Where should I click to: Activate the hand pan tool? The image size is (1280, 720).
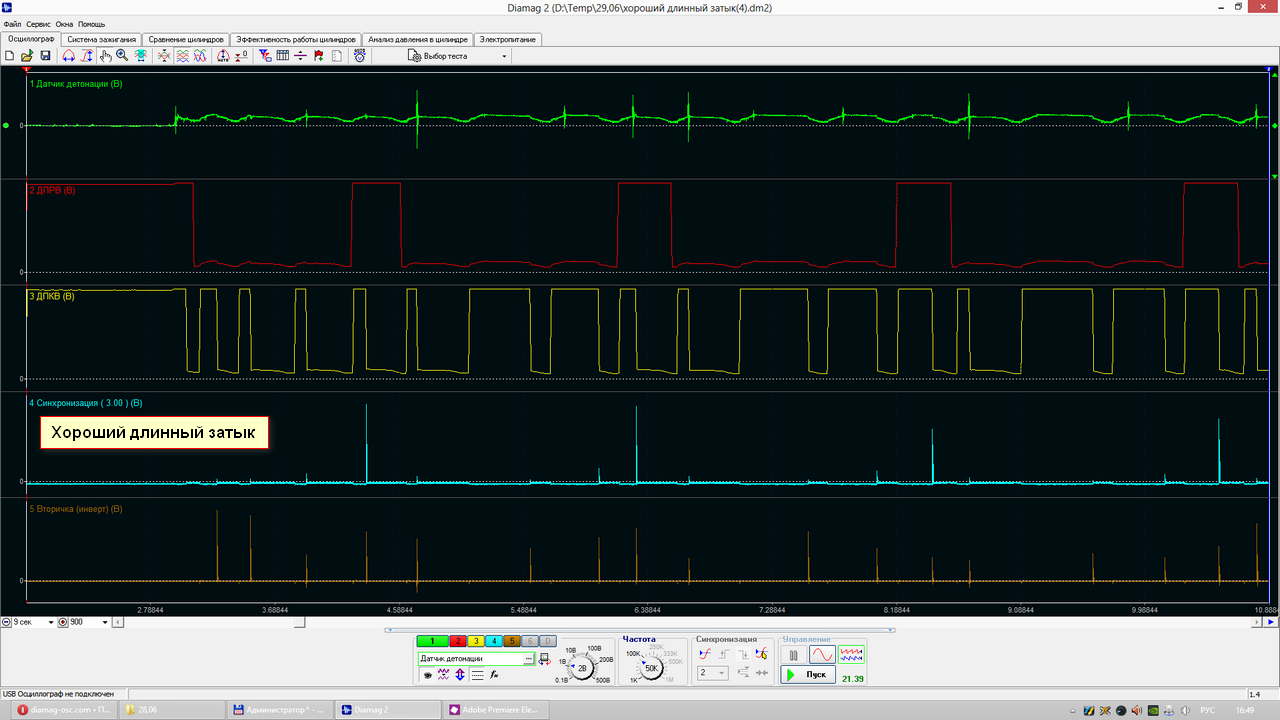(x=105, y=56)
